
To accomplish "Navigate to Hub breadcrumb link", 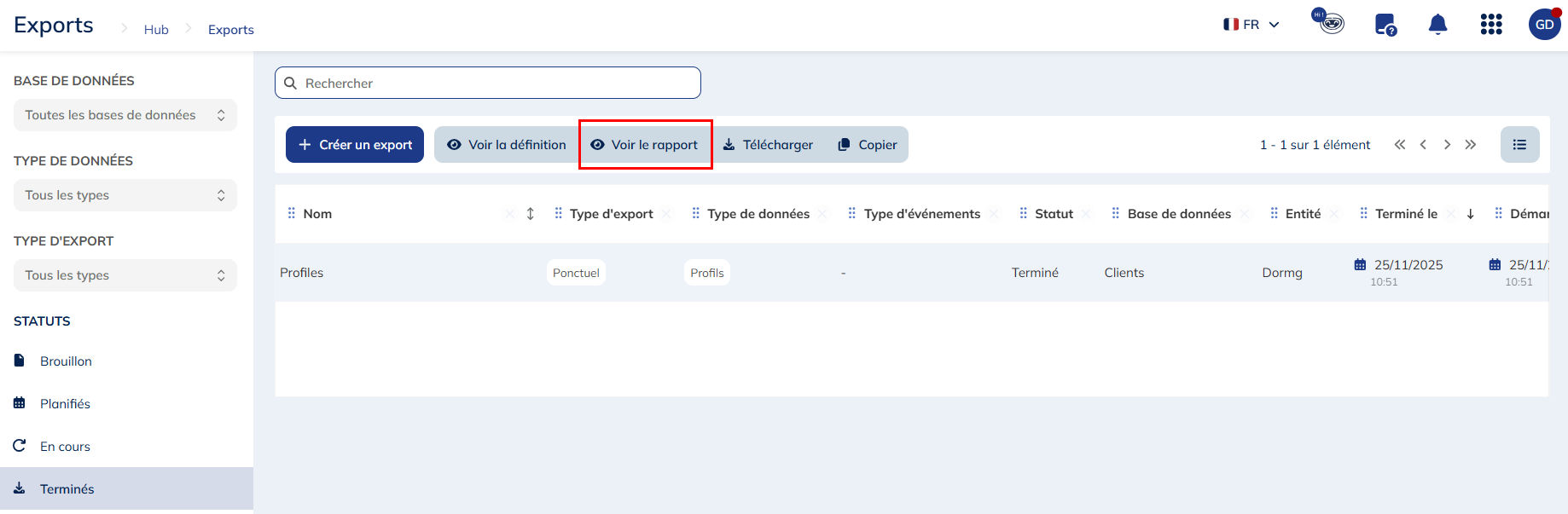I will click(156, 30).
